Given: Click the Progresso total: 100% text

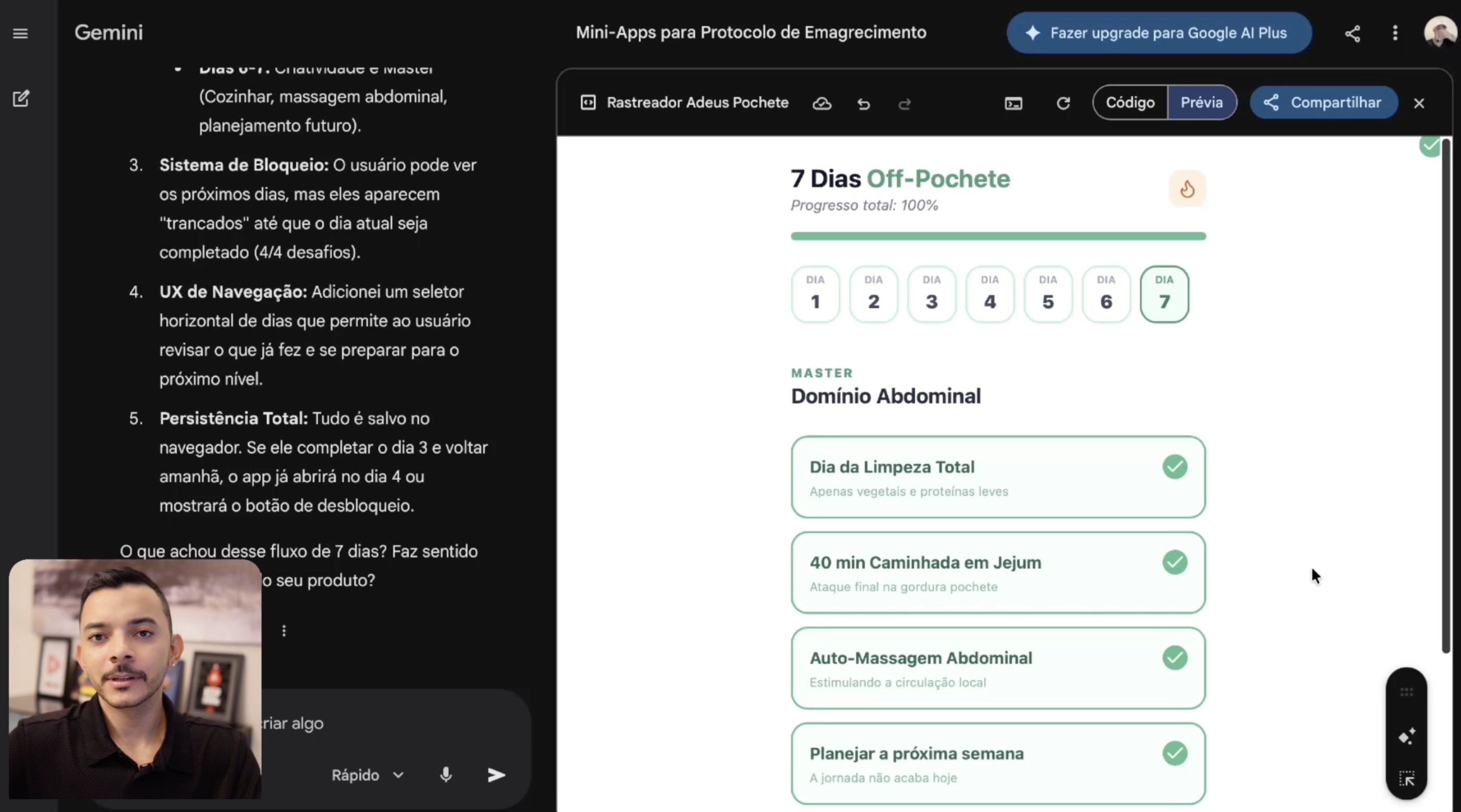Looking at the screenshot, I should coord(864,205).
